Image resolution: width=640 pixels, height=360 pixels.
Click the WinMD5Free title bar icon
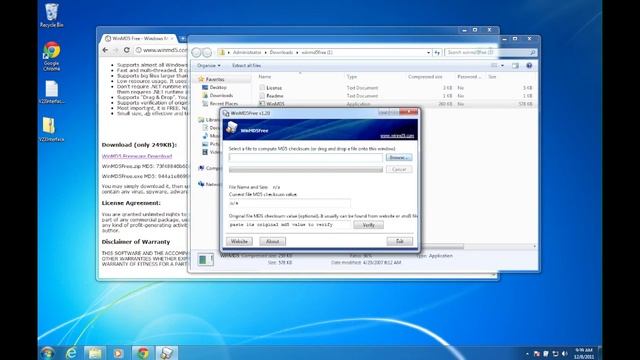click(x=226, y=113)
